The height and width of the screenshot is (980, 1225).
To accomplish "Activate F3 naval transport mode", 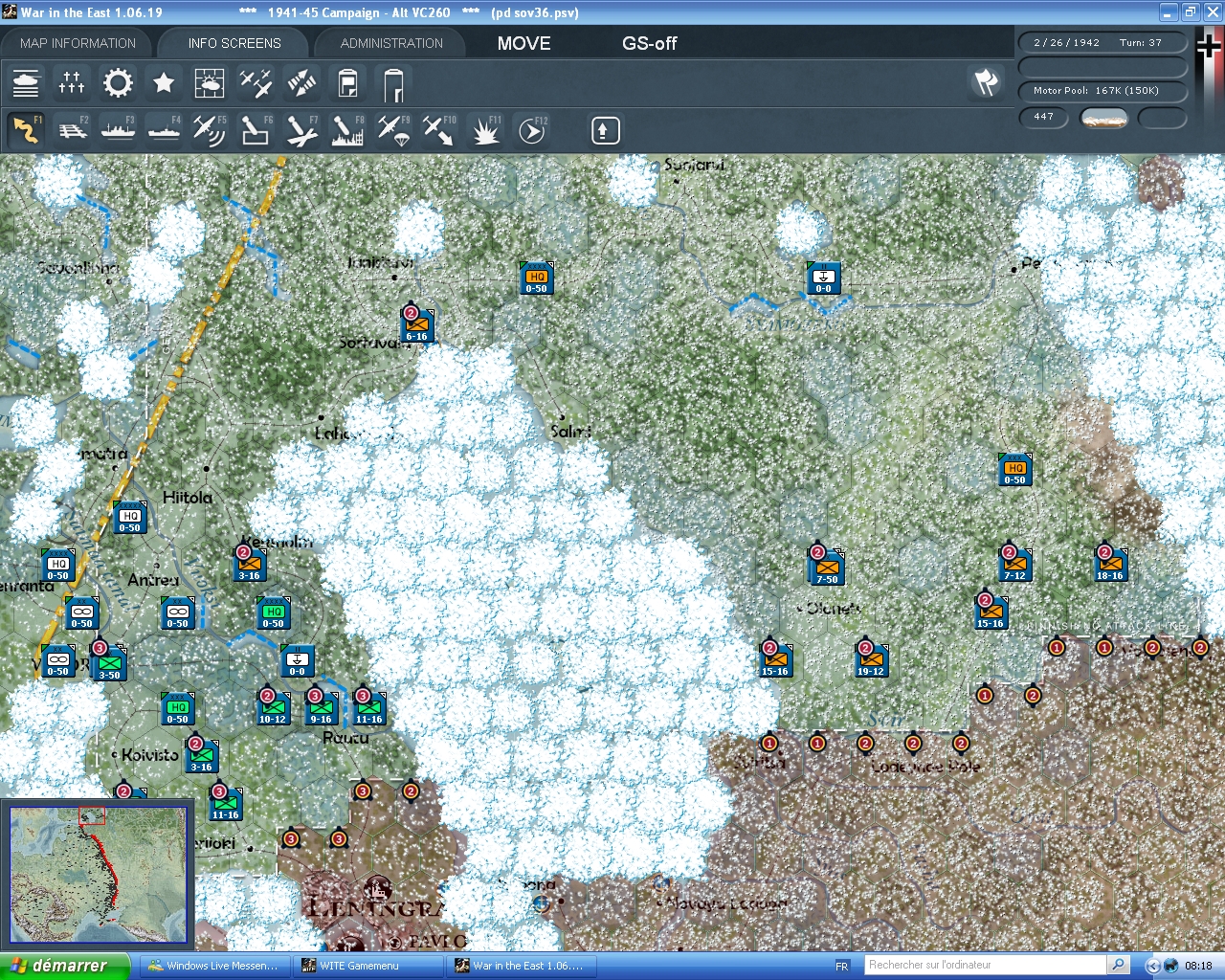I will [x=118, y=129].
